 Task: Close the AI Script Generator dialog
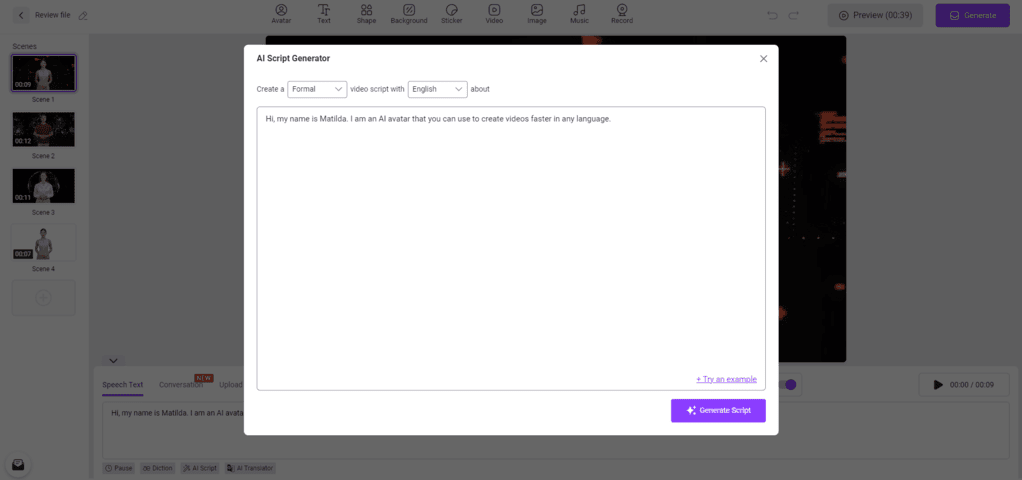pos(764,59)
